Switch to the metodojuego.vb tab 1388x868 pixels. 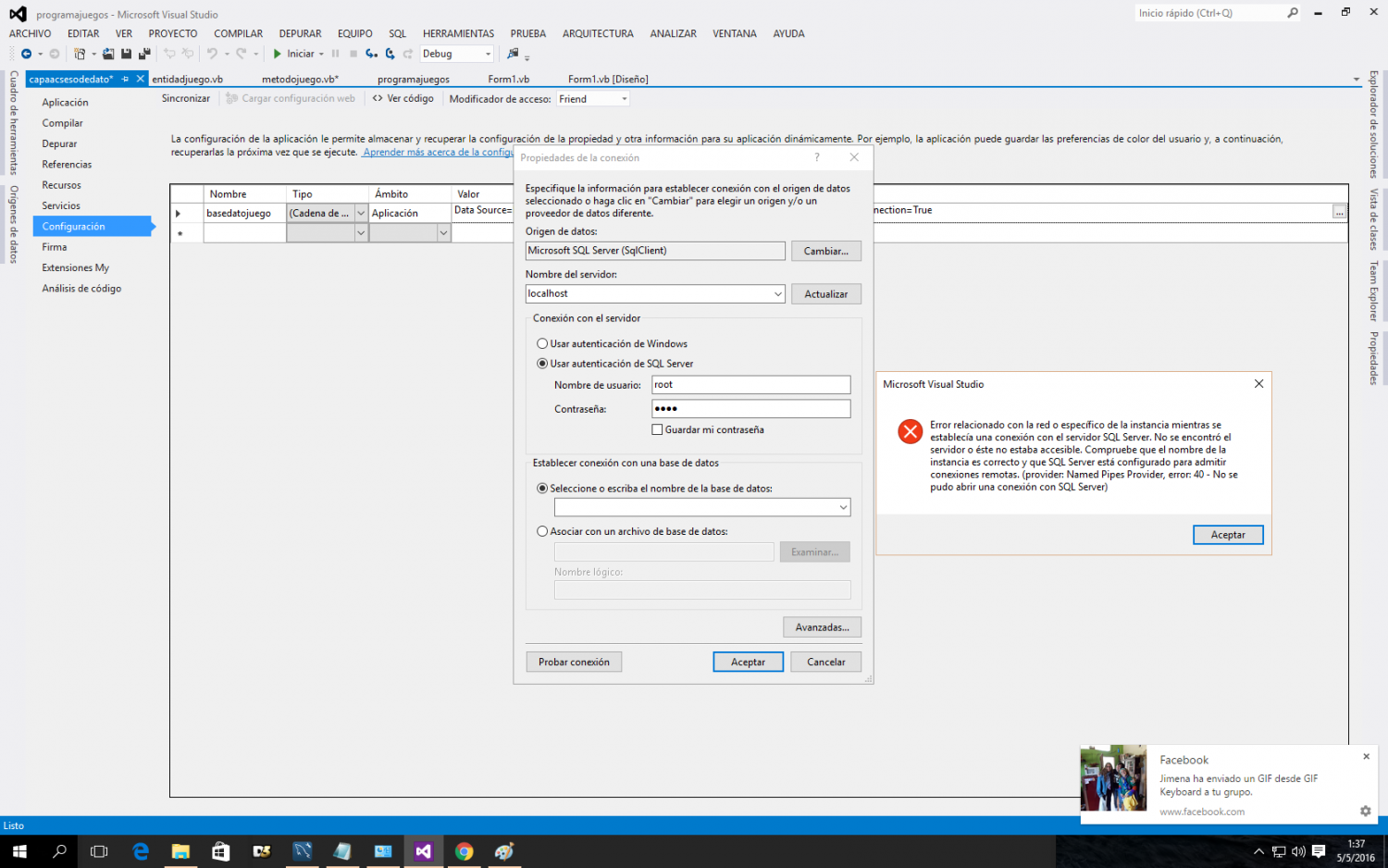[x=300, y=80]
